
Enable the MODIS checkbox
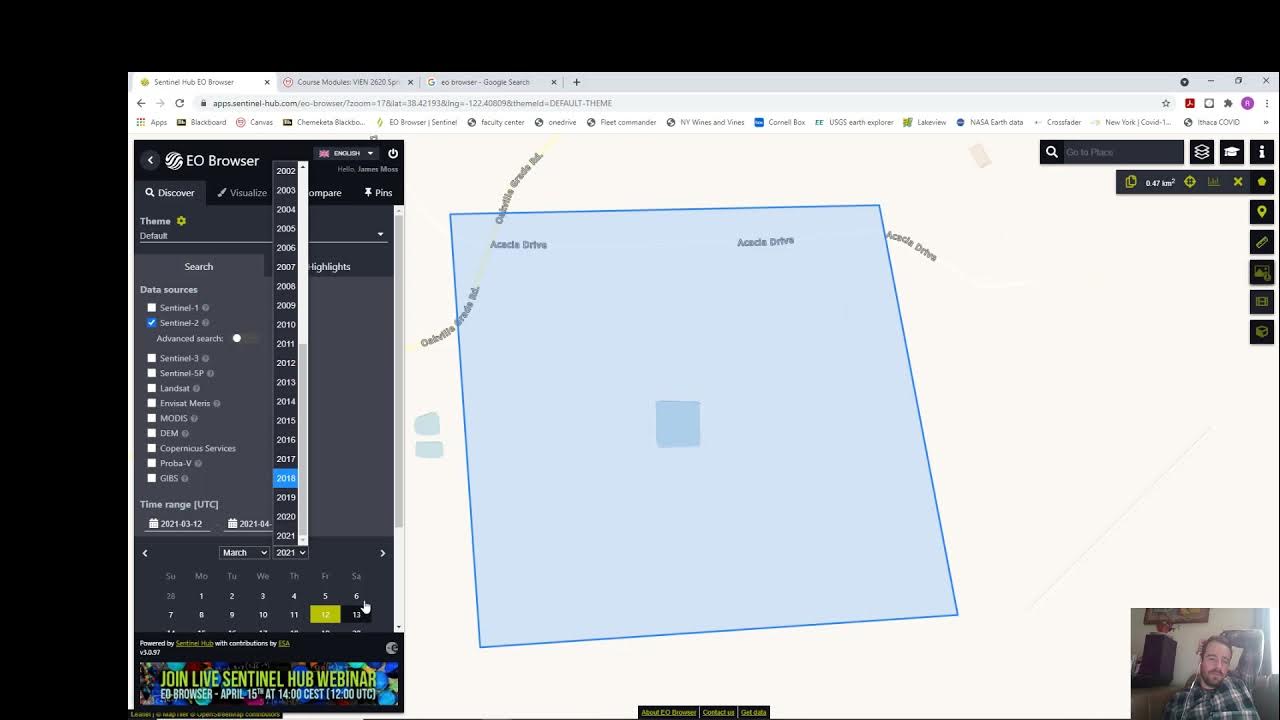tap(152, 418)
